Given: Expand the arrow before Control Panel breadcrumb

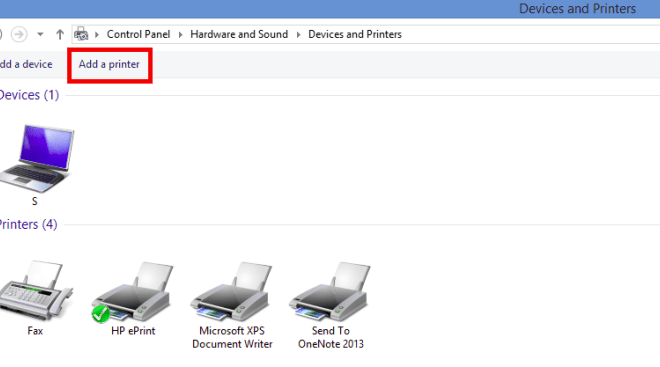Looking at the screenshot, I should pyautogui.click(x=97, y=35).
